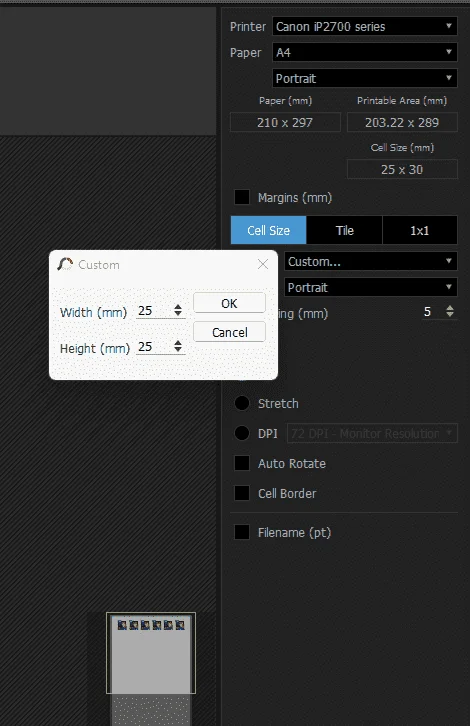Screen dimensions: 470x726
Task: Increase Width (mm) with up arrow
Action: point(178,307)
